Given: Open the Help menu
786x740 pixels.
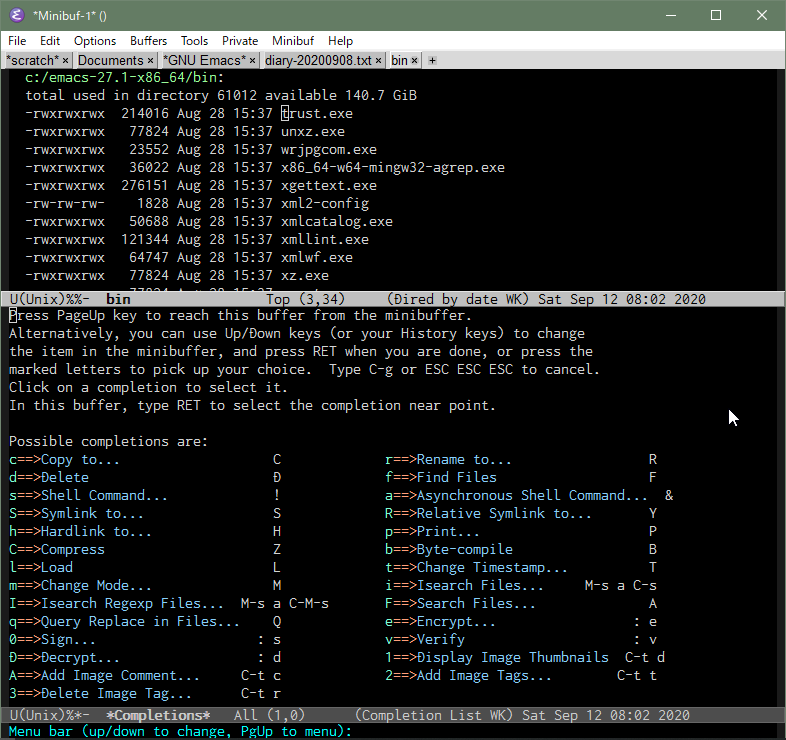Looking at the screenshot, I should 340,41.
